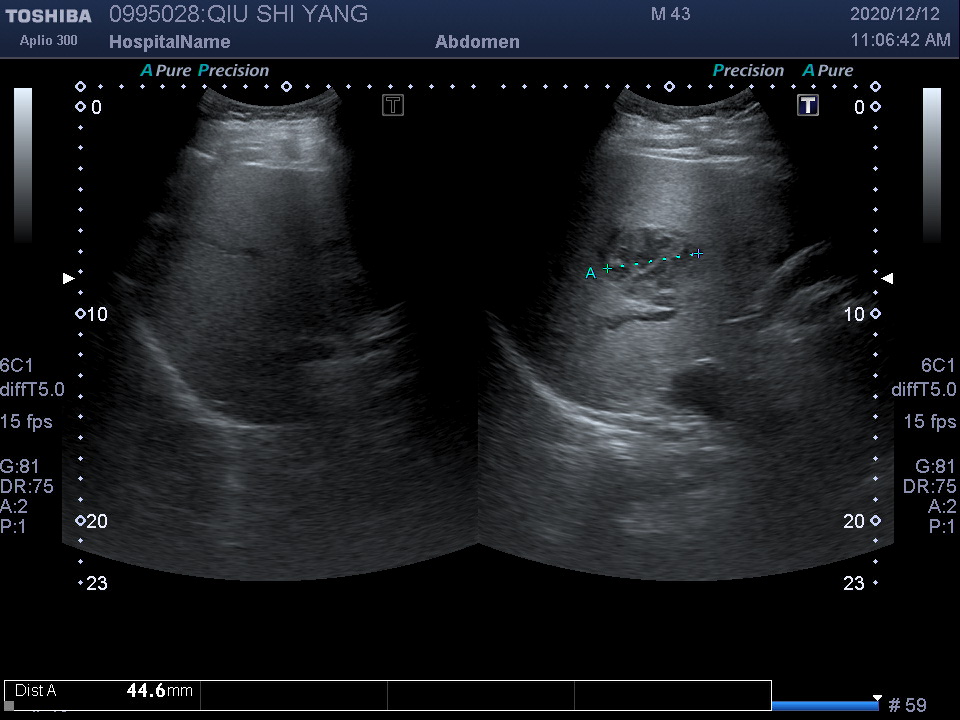Click the left grayscale bar
This screenshot has height=720, width=960.
point(23,165)
